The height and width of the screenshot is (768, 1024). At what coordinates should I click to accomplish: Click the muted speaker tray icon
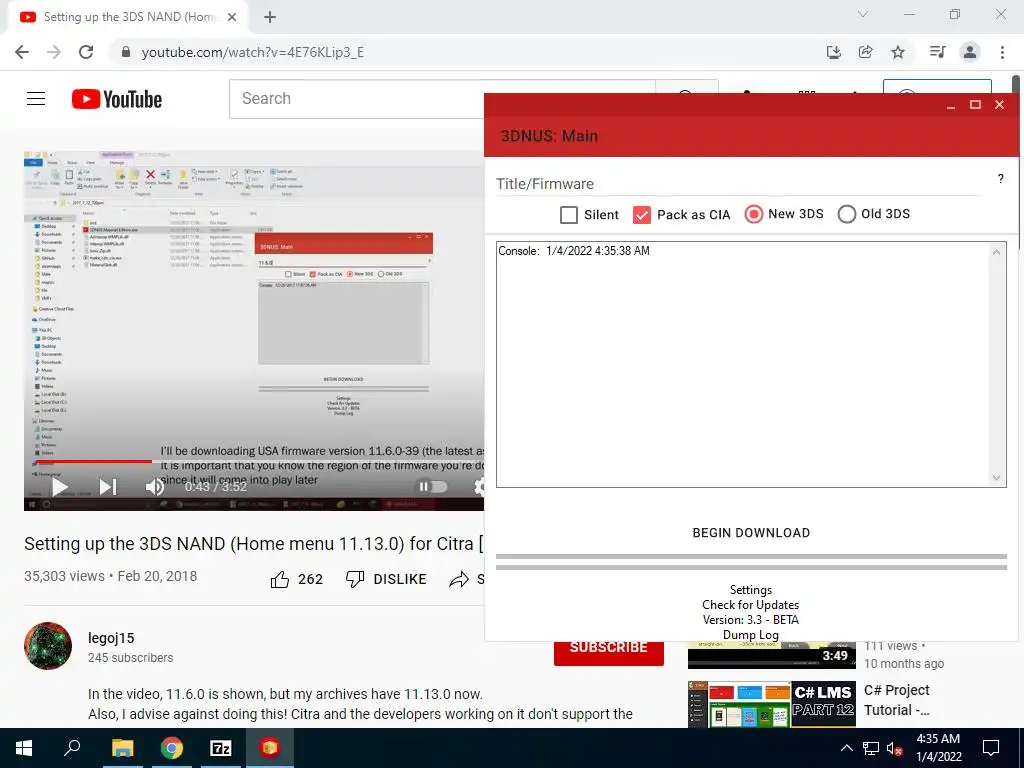point(895,748)
